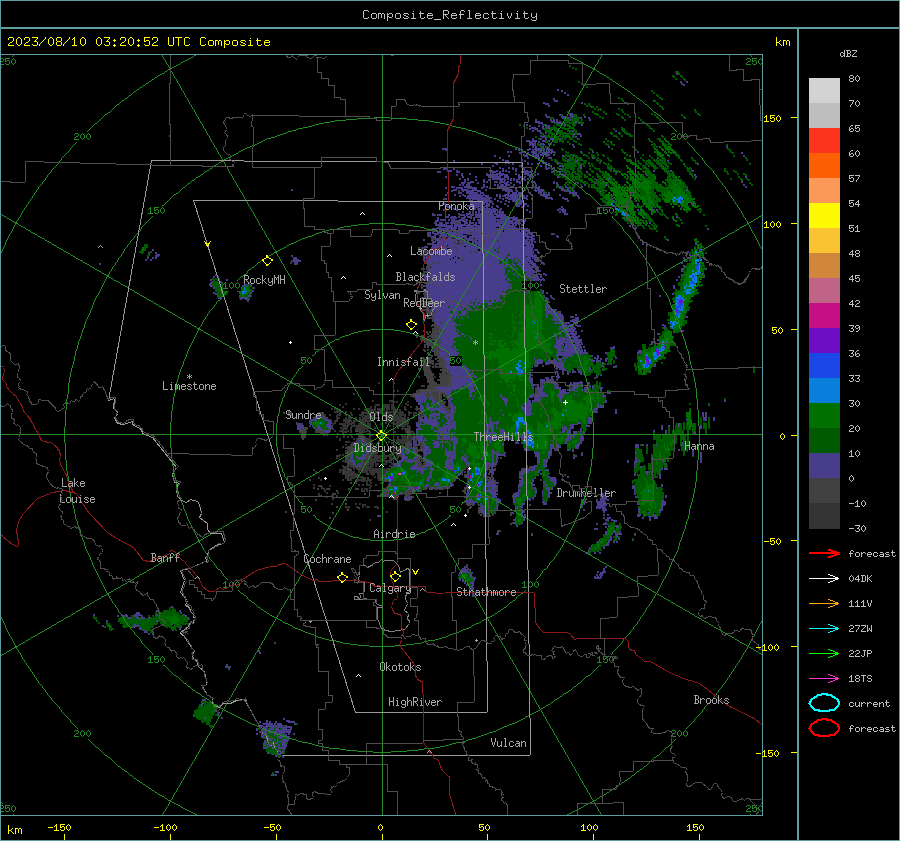Click the Sylvan label

[x=382, y=295]
